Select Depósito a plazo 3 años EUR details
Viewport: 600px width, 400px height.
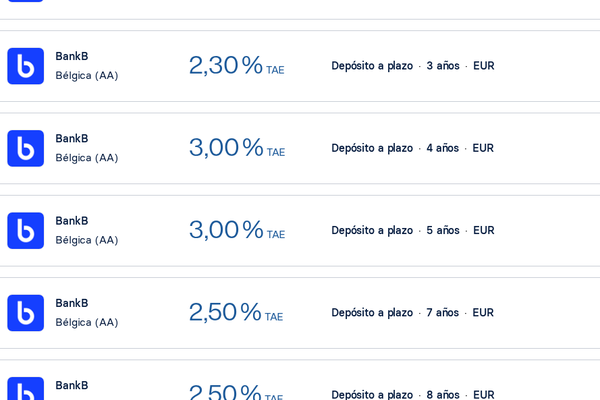[x=413, y=66]
